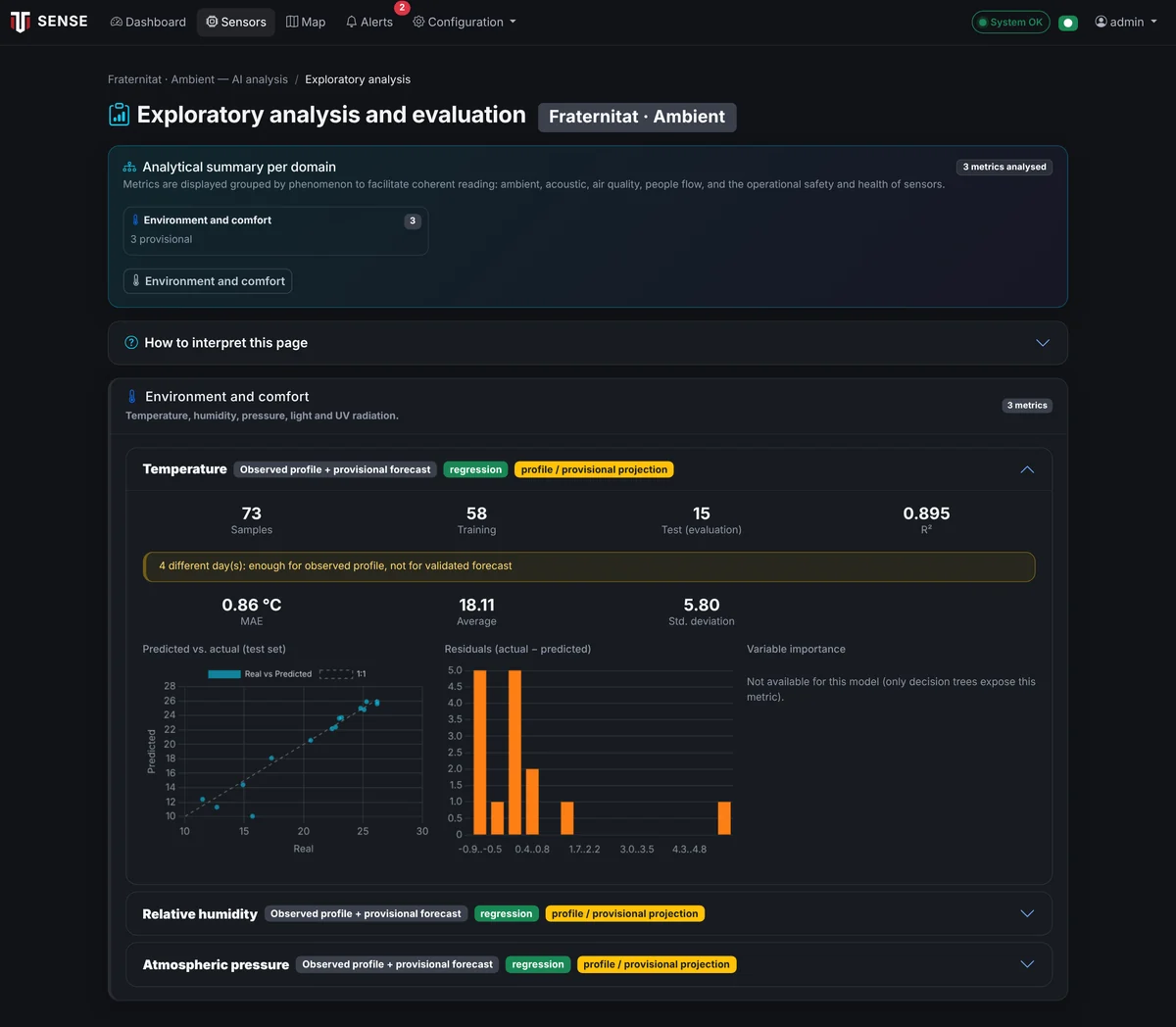Open the Configuration dropdown menu
Viewport: 1176px width, 1027px height.
pos(465,22)
